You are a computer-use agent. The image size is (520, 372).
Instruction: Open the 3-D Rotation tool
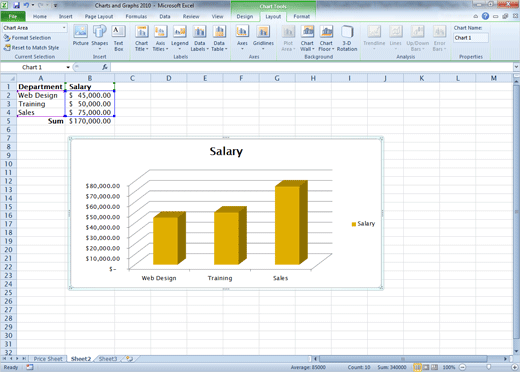coord(347,38)
